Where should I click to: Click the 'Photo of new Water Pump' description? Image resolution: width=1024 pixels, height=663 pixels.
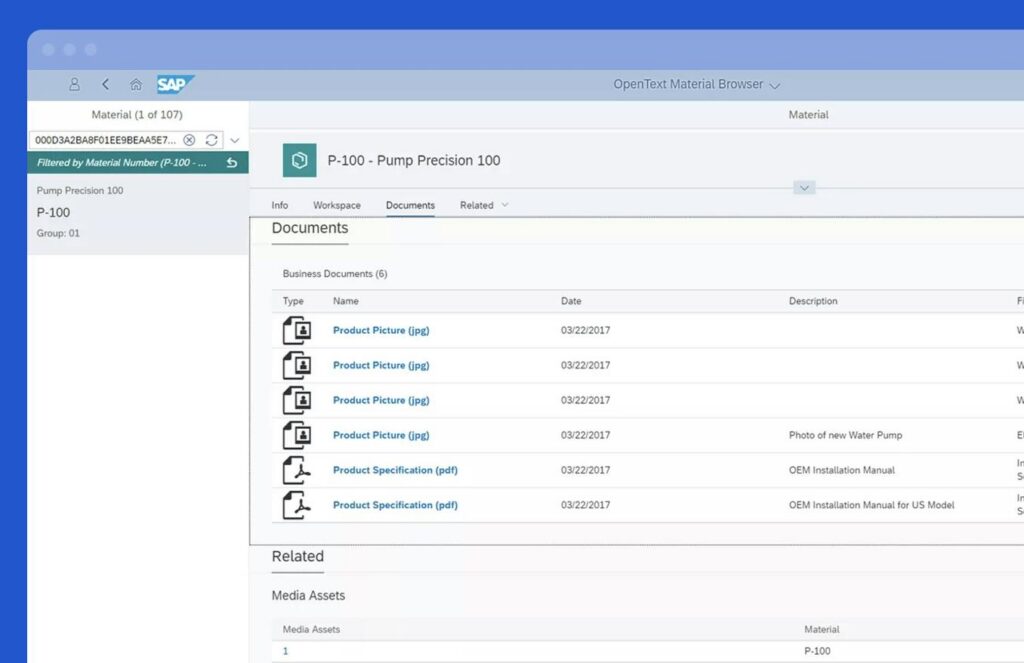(845, 435)
